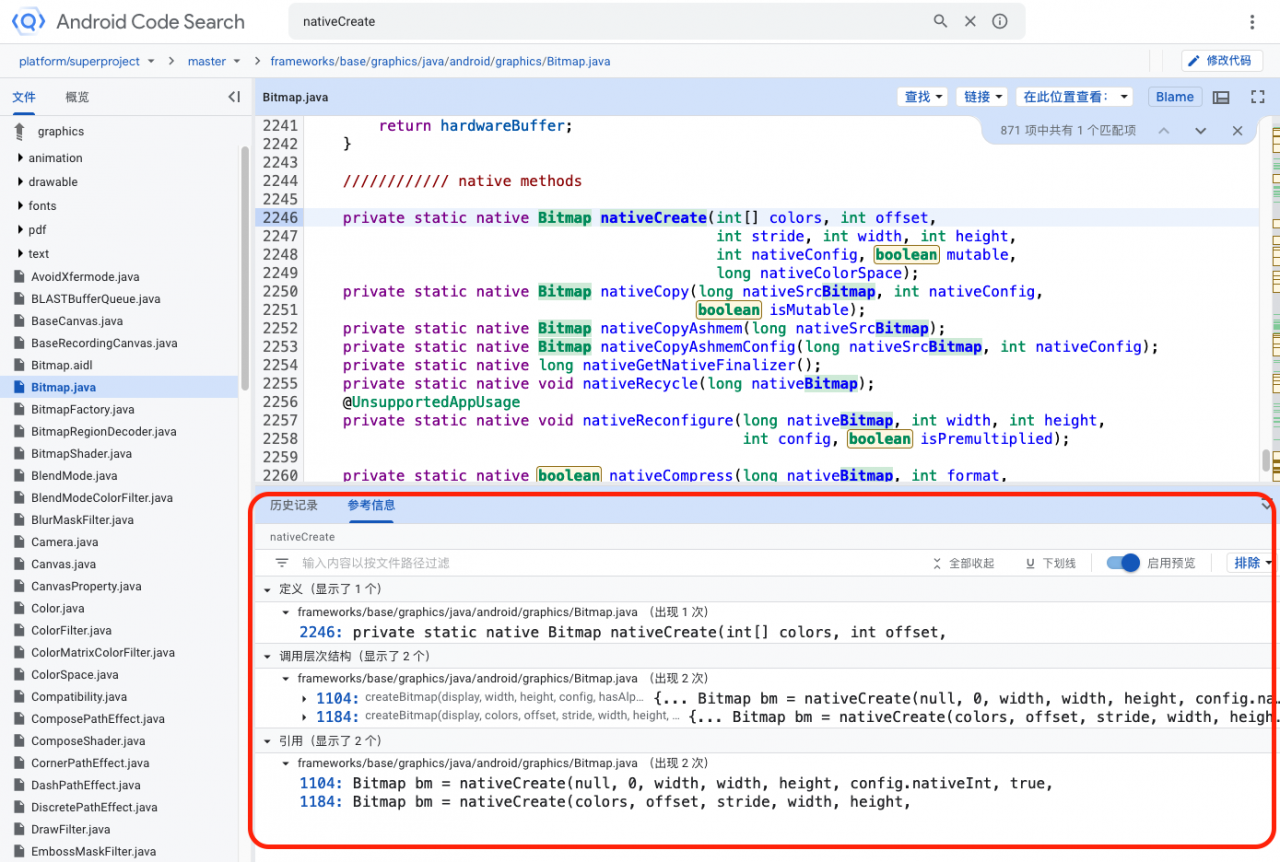Open the 排除 exclude dropdown
This screenshot has width=1280, height=862.
coord(1252,563)
